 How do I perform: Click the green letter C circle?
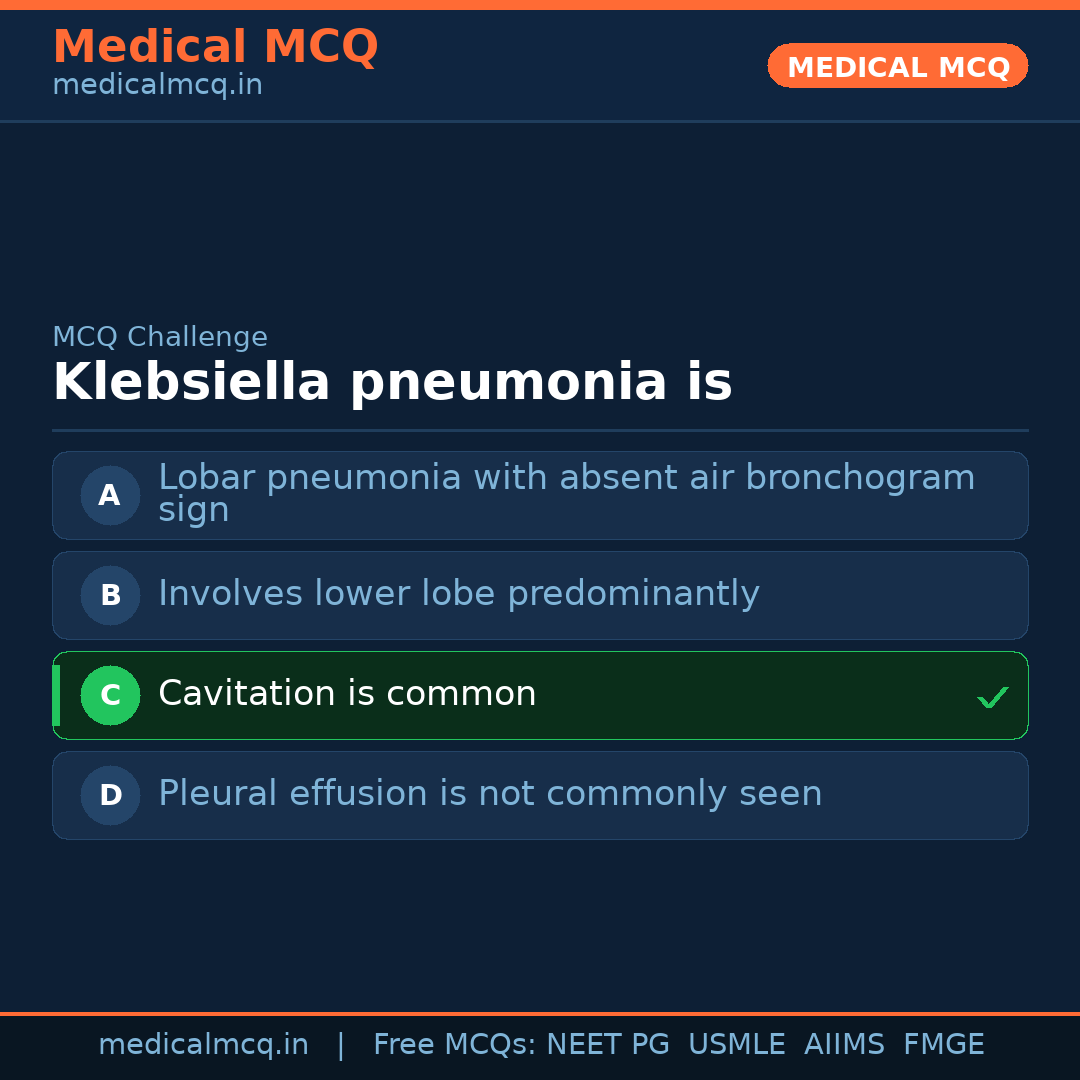(110, 695)
